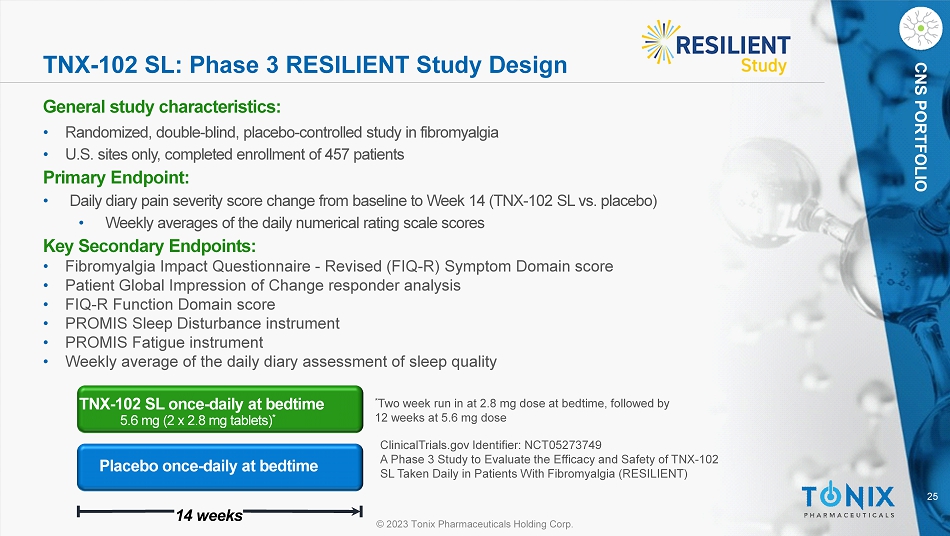Click the two week run-in footnote text
The height and width of the screenshot is (536, 950).
520,410
